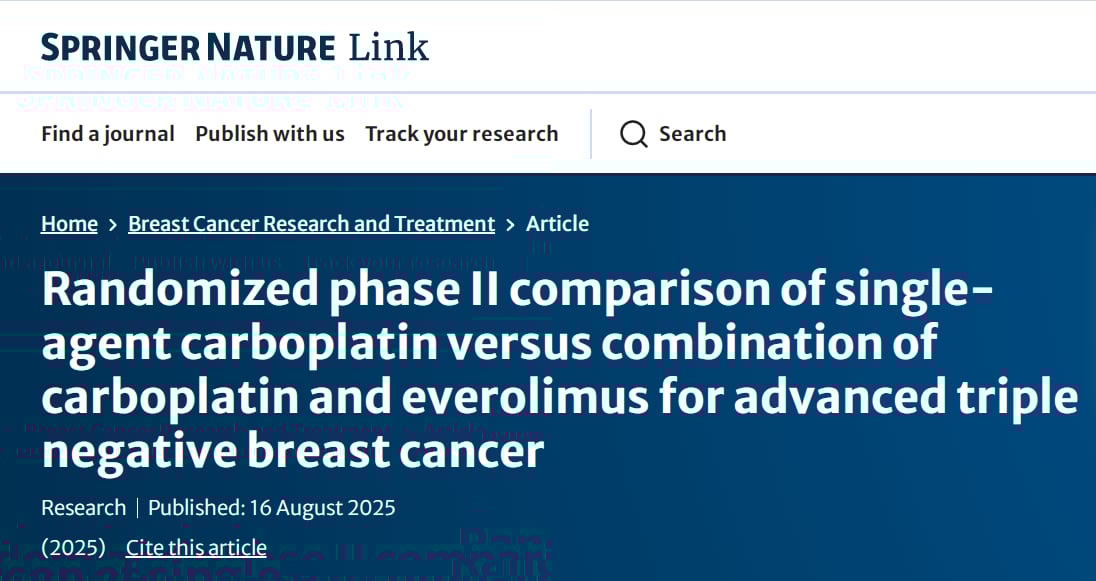This screenshot has width=1096, height=581.
Task: Click the Springer Nature Link logo
Action: click(x=234, y=47)
